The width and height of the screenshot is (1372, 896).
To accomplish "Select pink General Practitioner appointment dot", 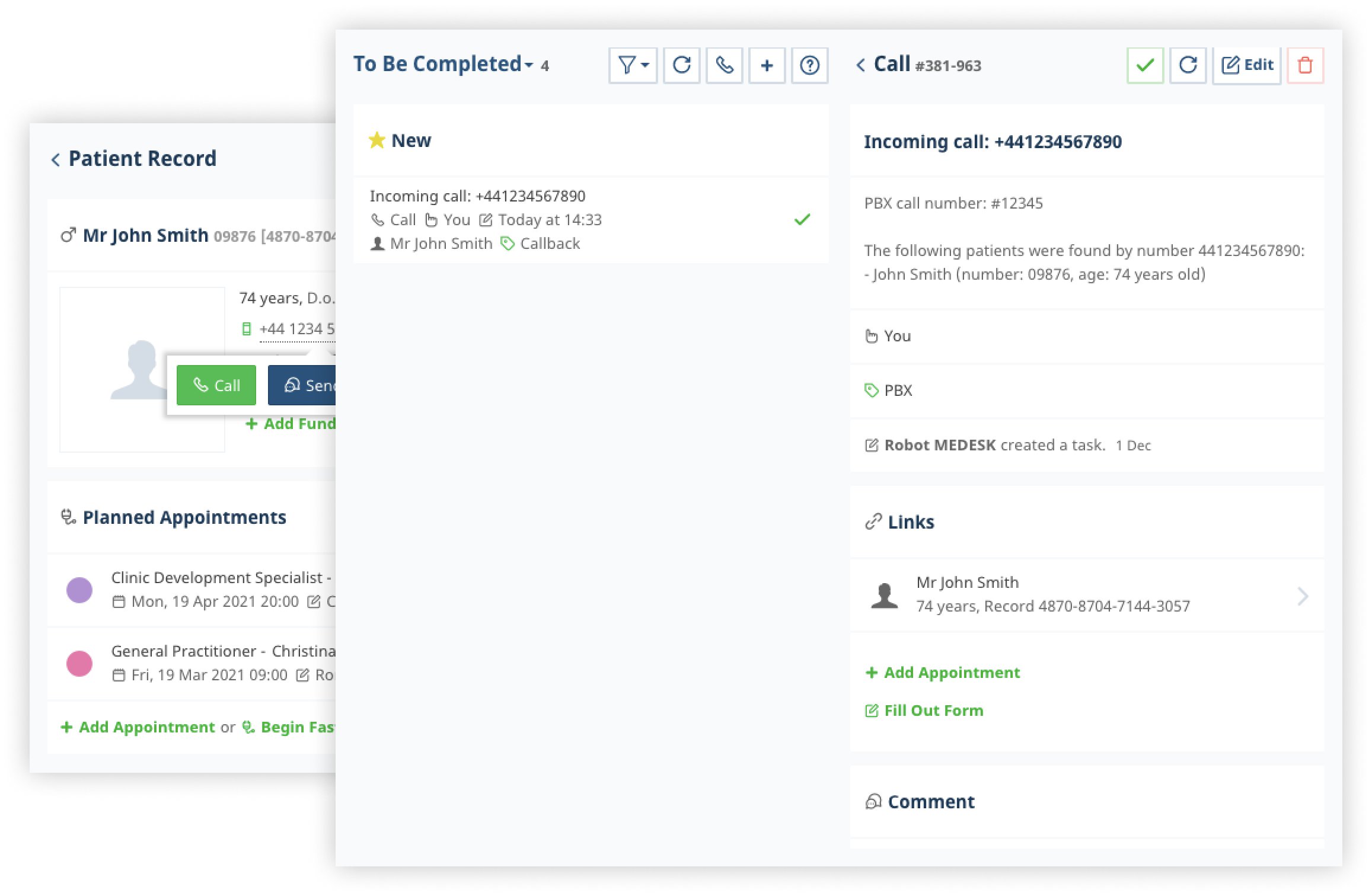I will [79, 664].
